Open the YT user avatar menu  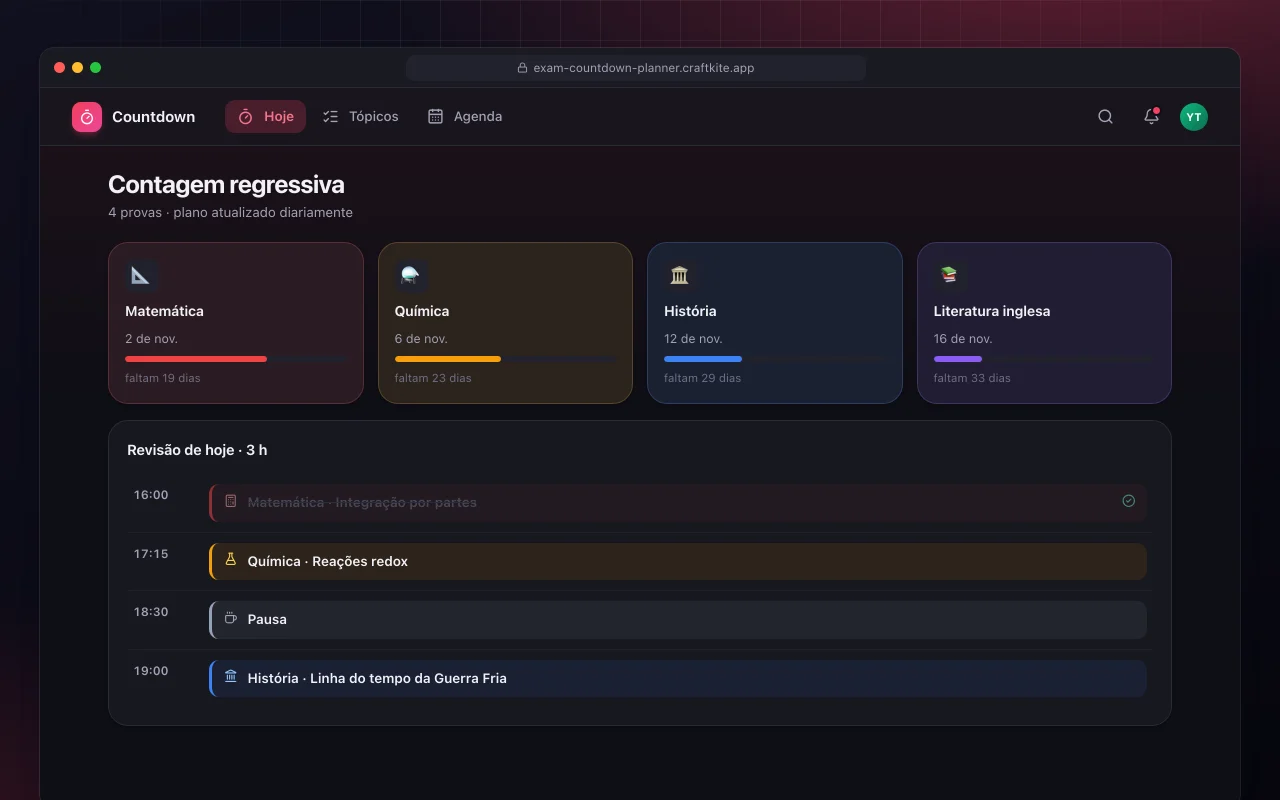[x=1193, y=117]
